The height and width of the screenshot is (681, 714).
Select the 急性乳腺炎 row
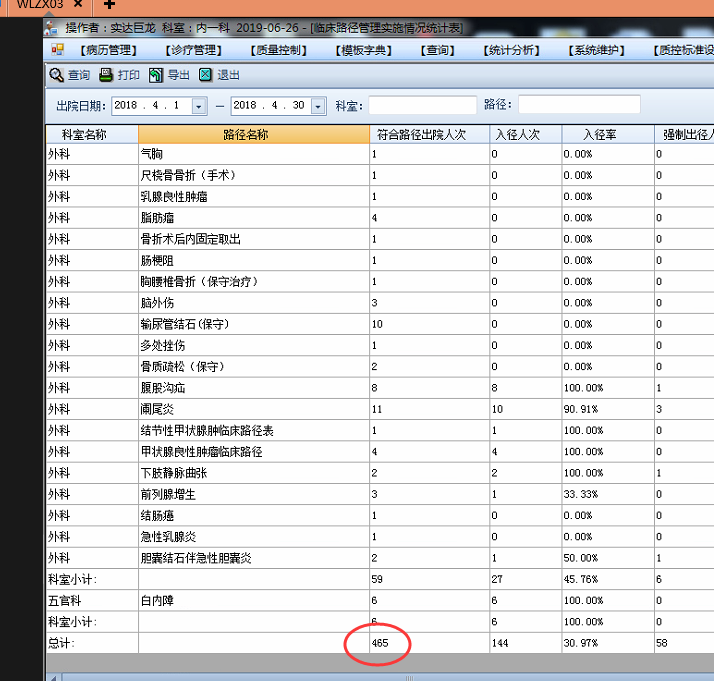point(380,537)
